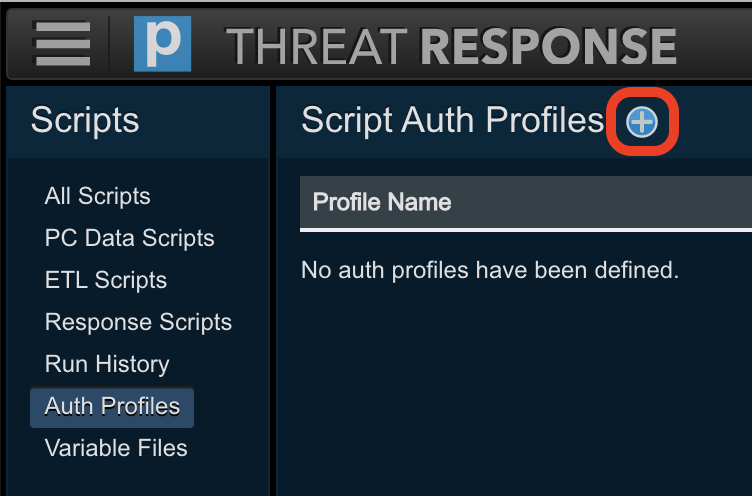View the scripts Run History
Viewport: 752px width, 496px height.
(x=107, y=364)
